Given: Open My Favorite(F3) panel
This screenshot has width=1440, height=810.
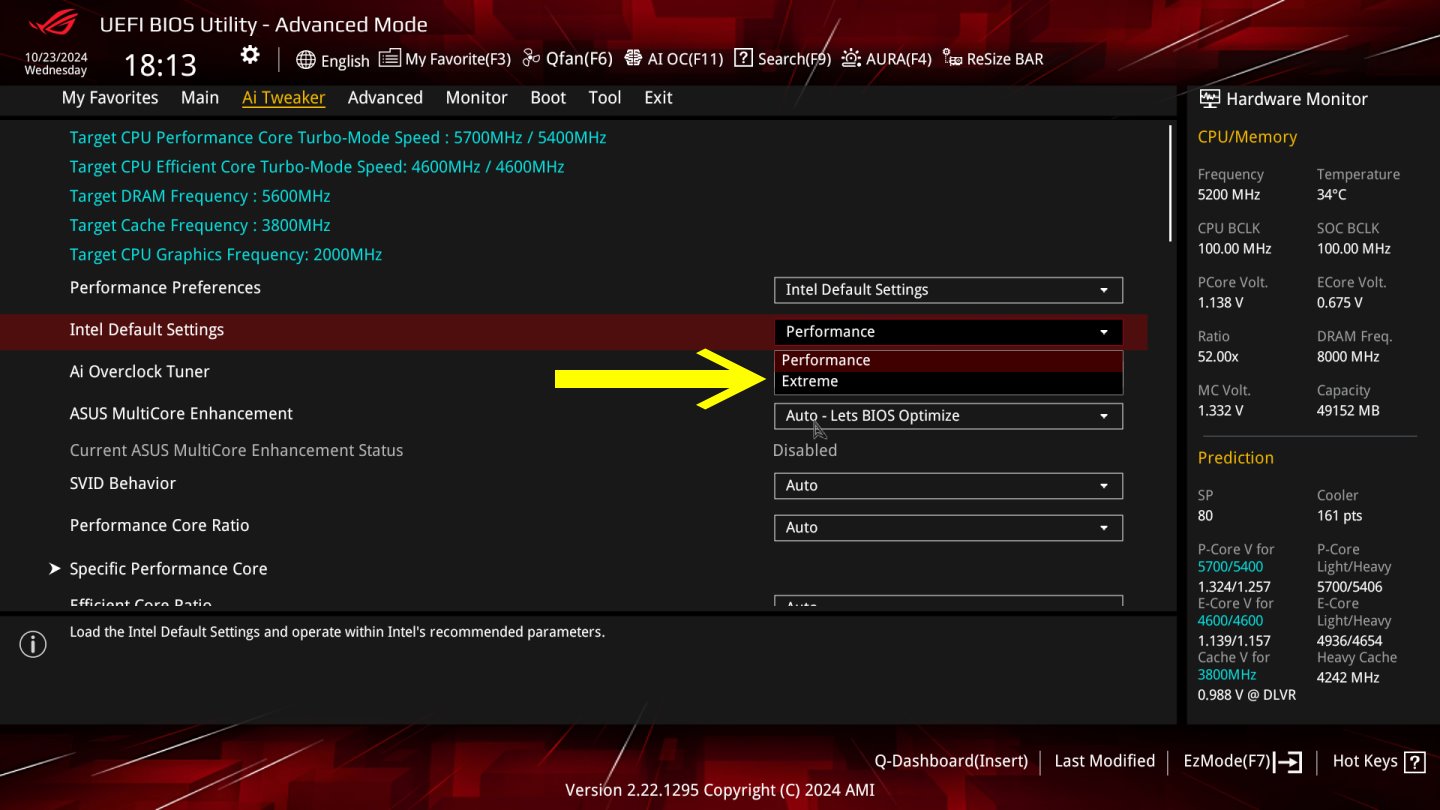Looking at the screenshot, I should (x=445, y=59).
